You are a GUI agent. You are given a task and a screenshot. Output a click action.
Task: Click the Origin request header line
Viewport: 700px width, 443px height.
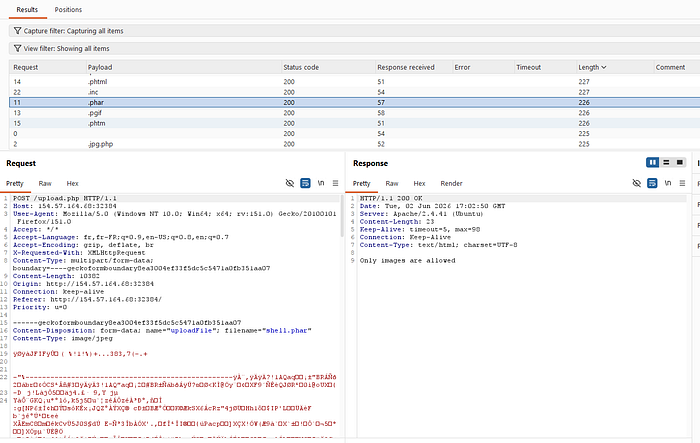(x=83, y=284)
